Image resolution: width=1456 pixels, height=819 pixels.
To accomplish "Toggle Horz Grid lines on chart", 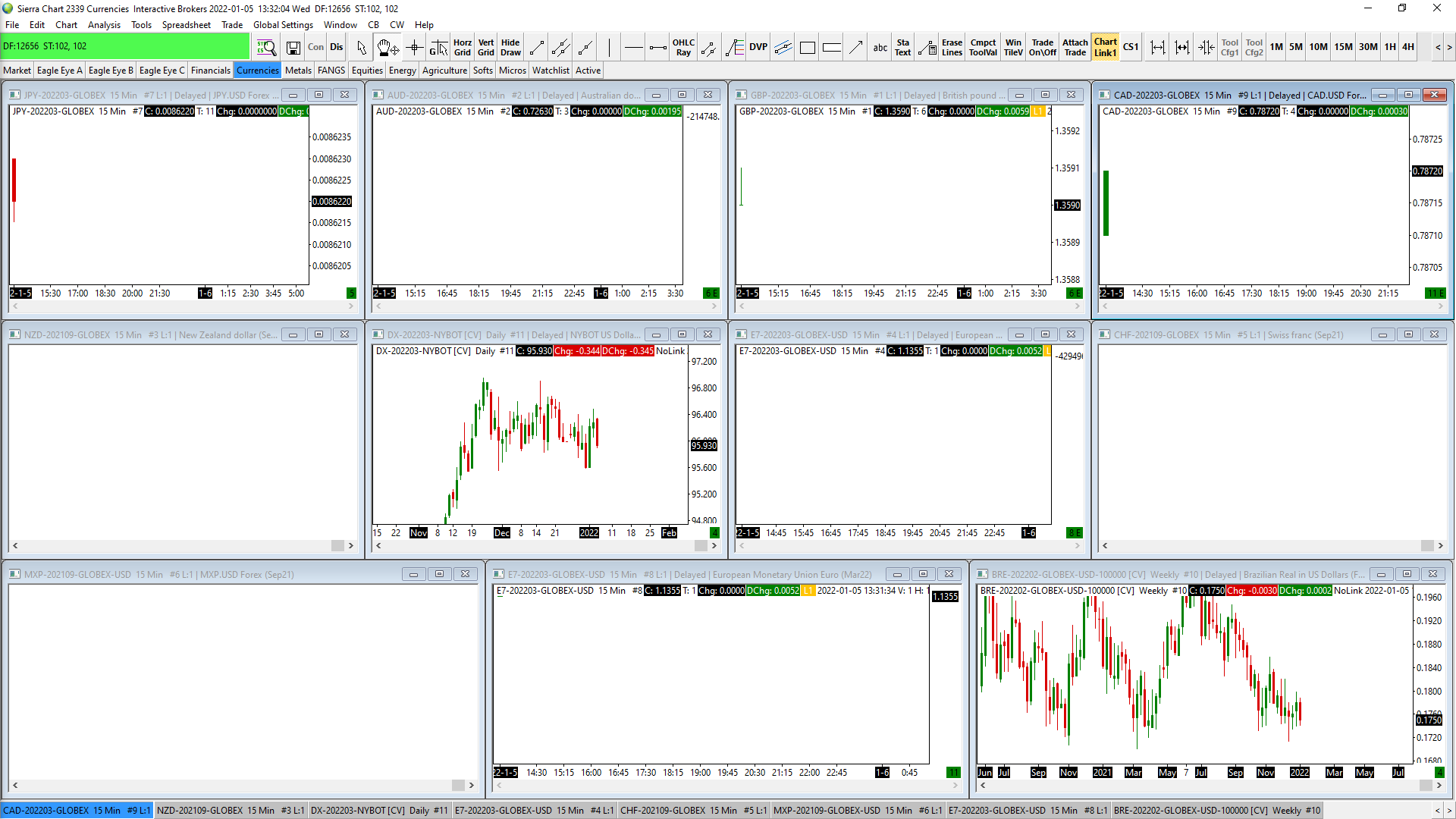I will [x=462, y=47].
